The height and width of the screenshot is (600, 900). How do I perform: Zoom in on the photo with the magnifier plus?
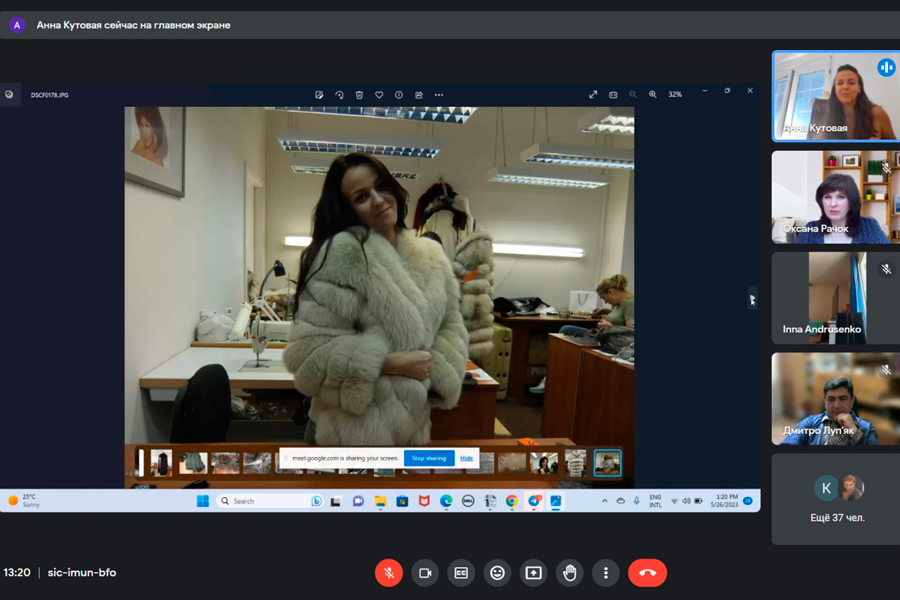click(x=653, y=95)
